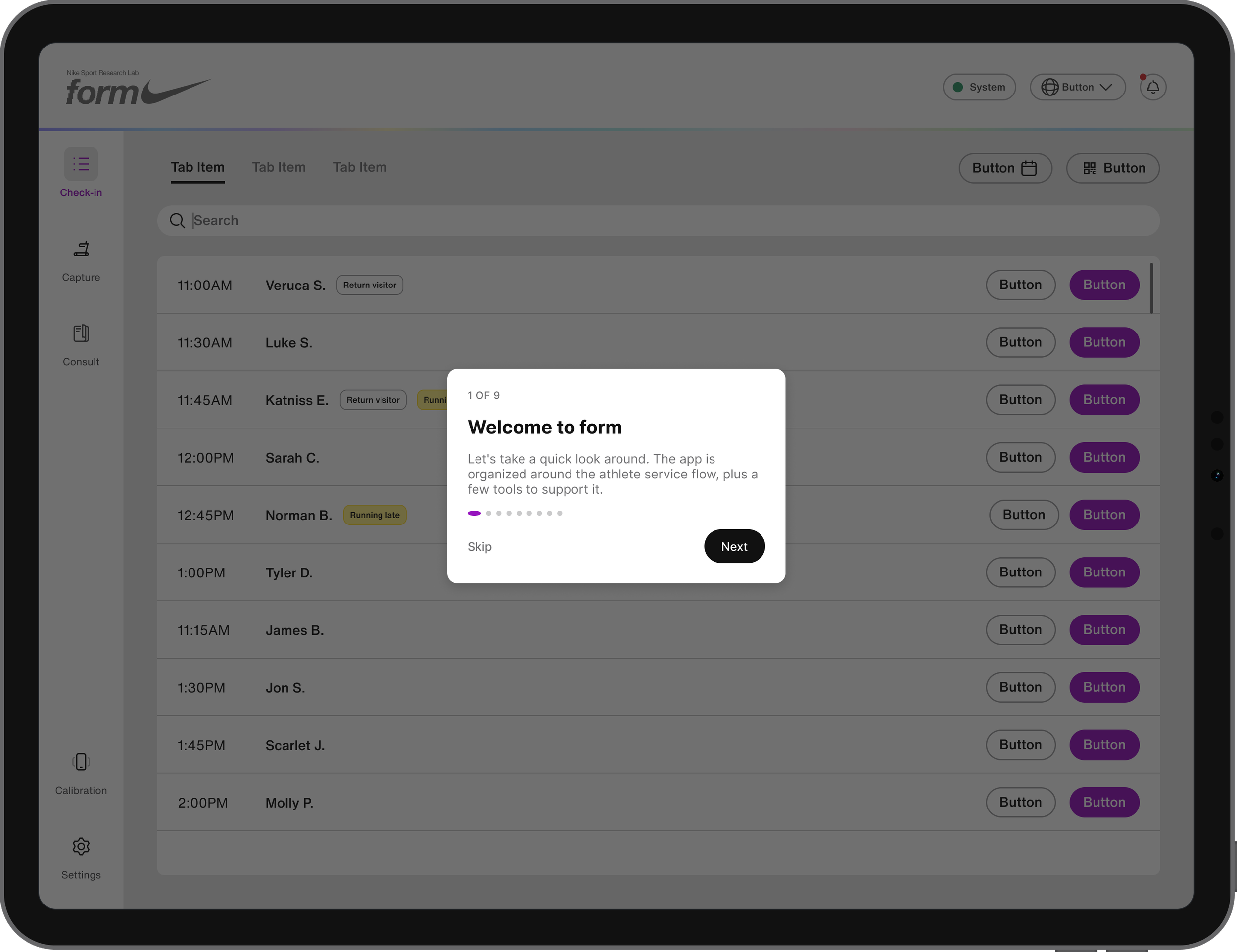Click purple Button for Jon S.

1104,687
